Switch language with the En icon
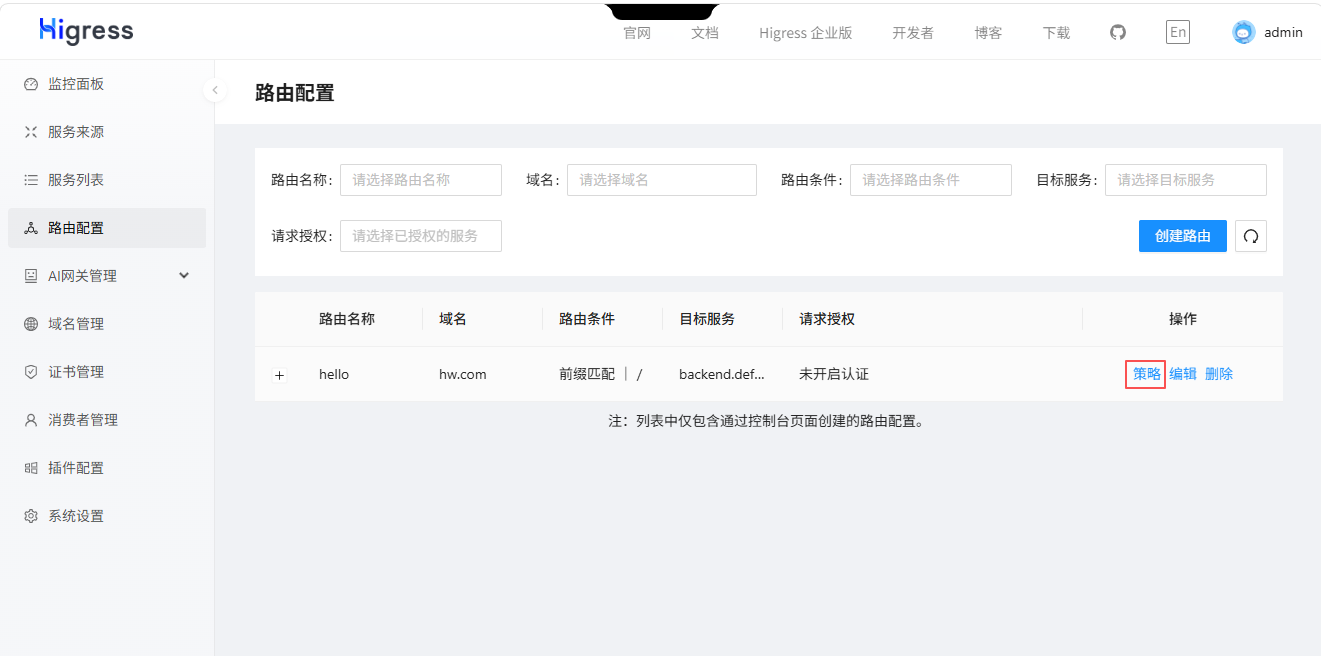 tap(1178, 32)
